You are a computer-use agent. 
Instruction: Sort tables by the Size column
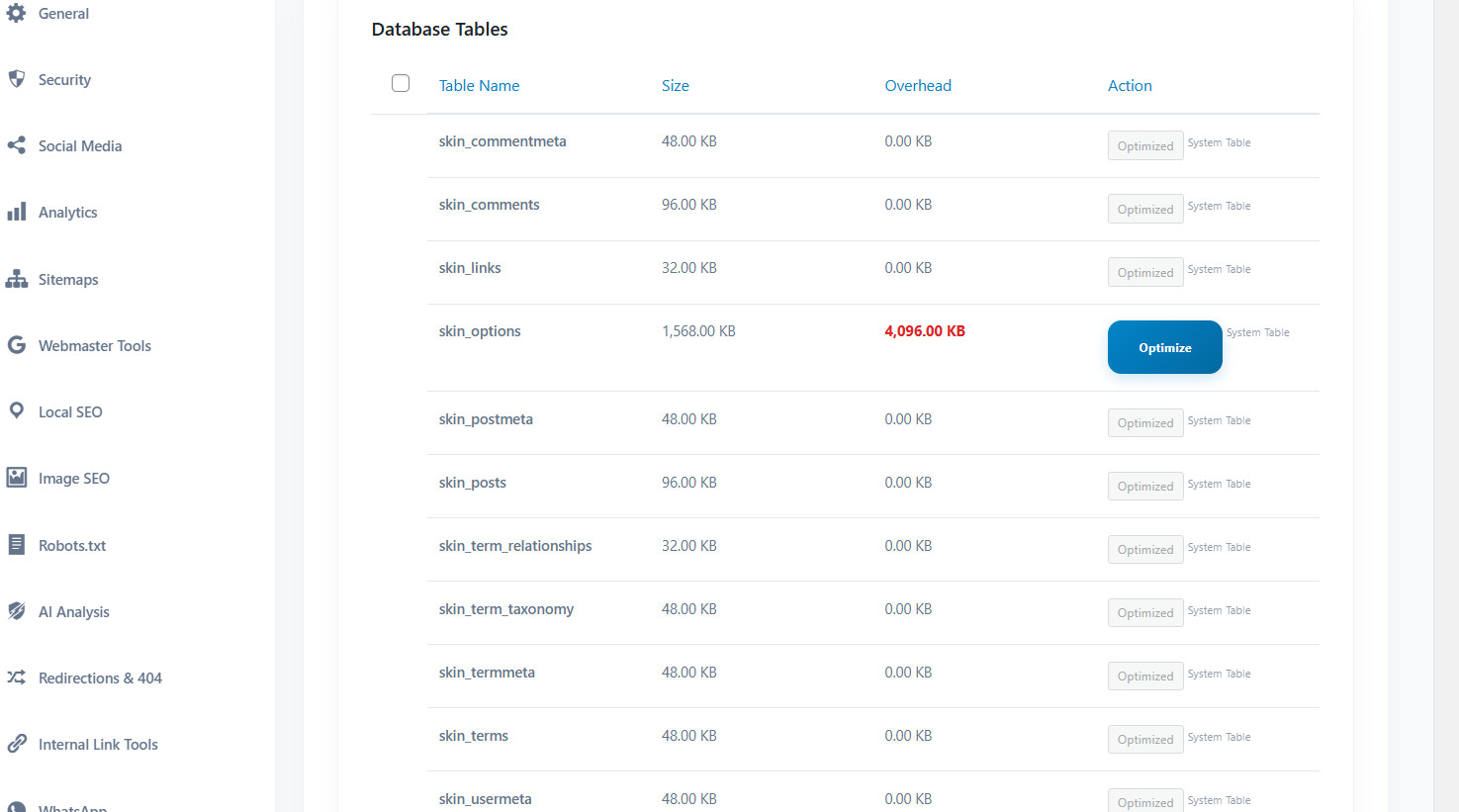pyautogui.click(x=676, y=85)
